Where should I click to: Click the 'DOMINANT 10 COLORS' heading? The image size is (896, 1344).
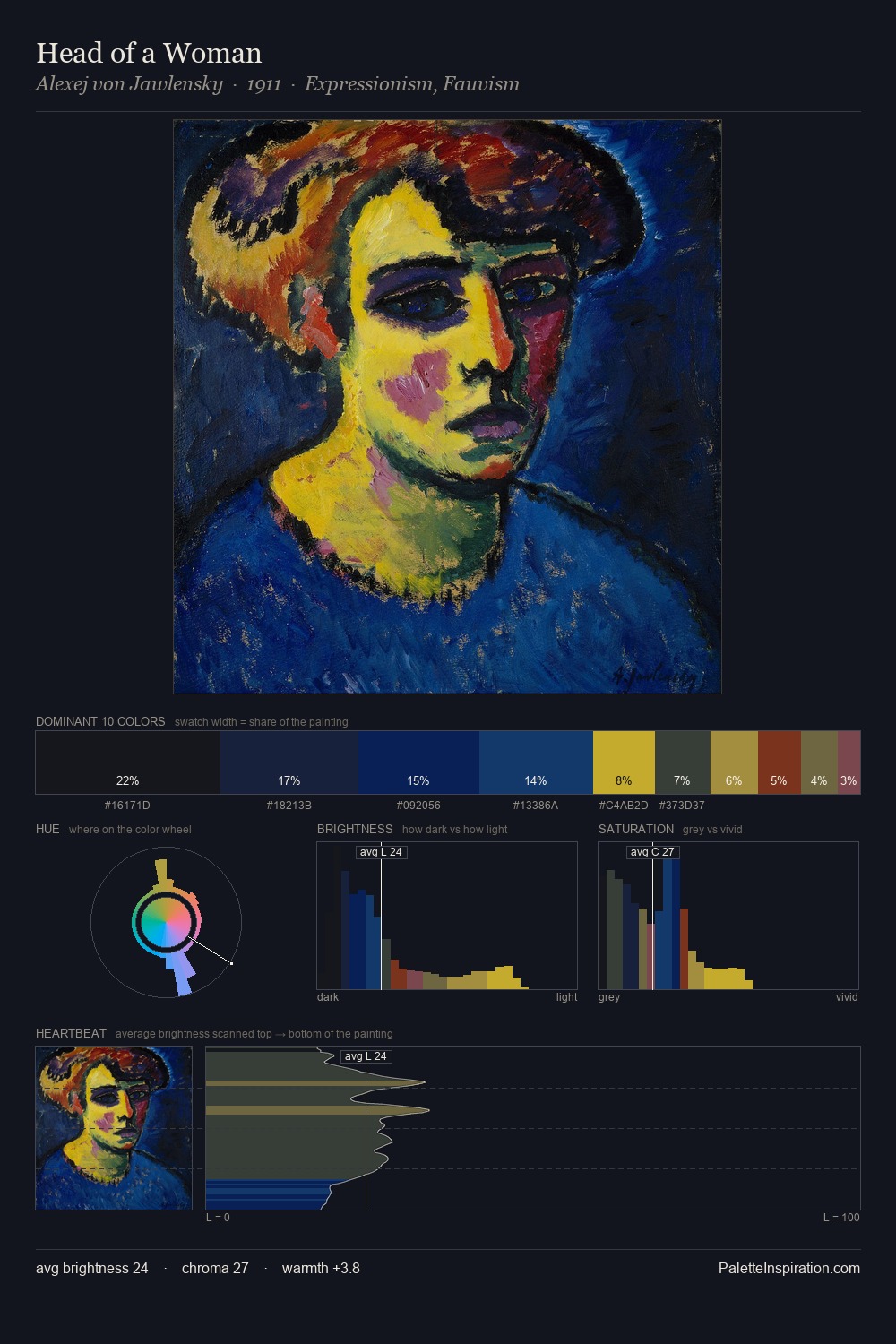[100, 721]
